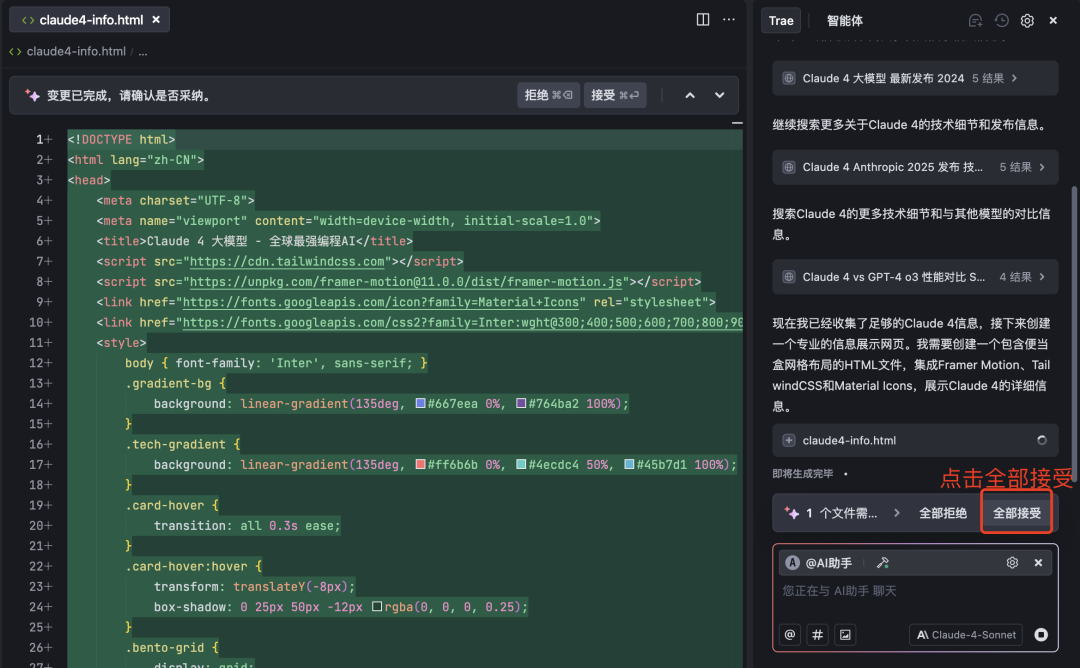The width and height of the screenshot is (1080, 668).
Task: Click the 拒绝 reject button
Action: pyautogui.click(x=548, y=95)
